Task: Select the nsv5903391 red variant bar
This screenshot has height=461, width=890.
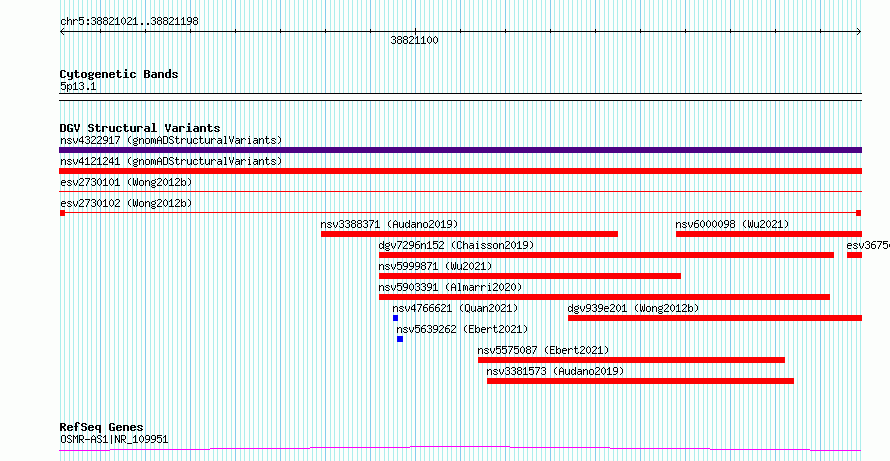Action: click(604, 297)
